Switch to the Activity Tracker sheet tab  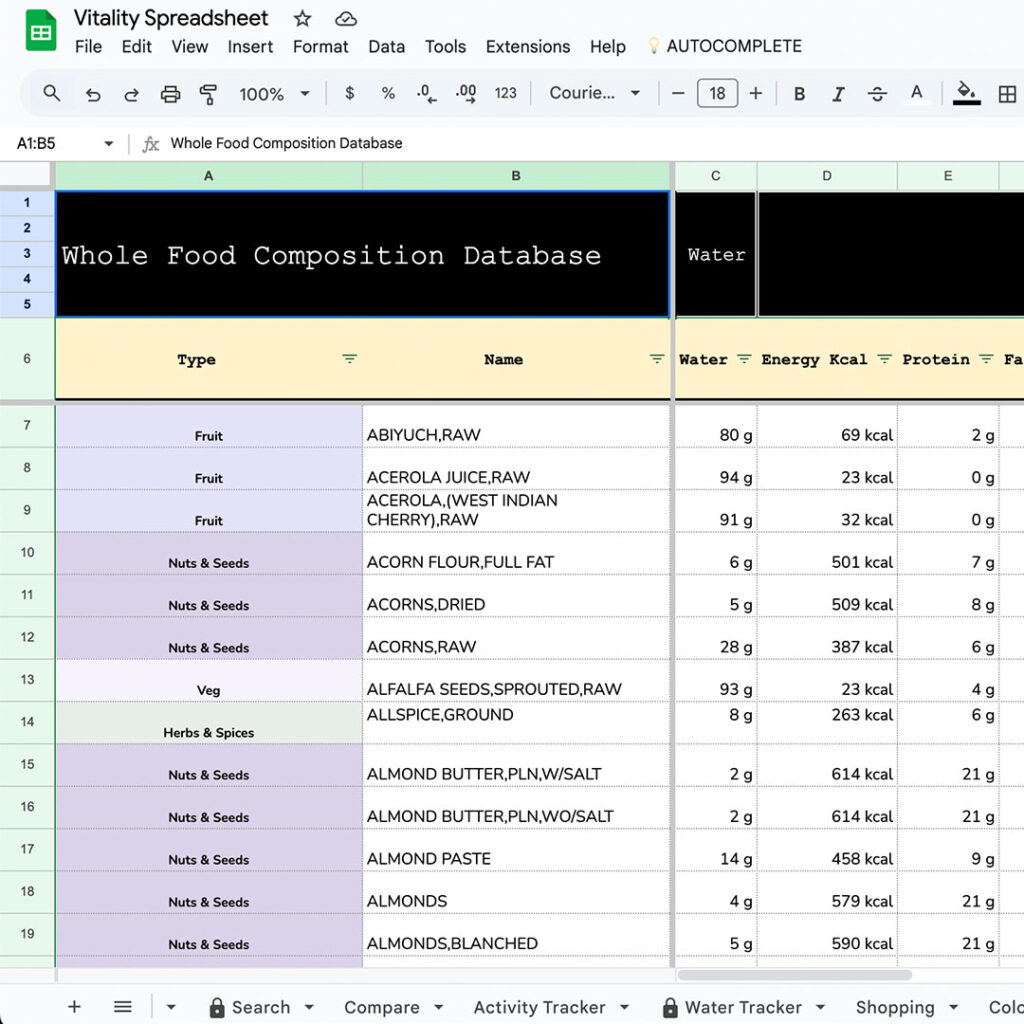[539, 1007]
